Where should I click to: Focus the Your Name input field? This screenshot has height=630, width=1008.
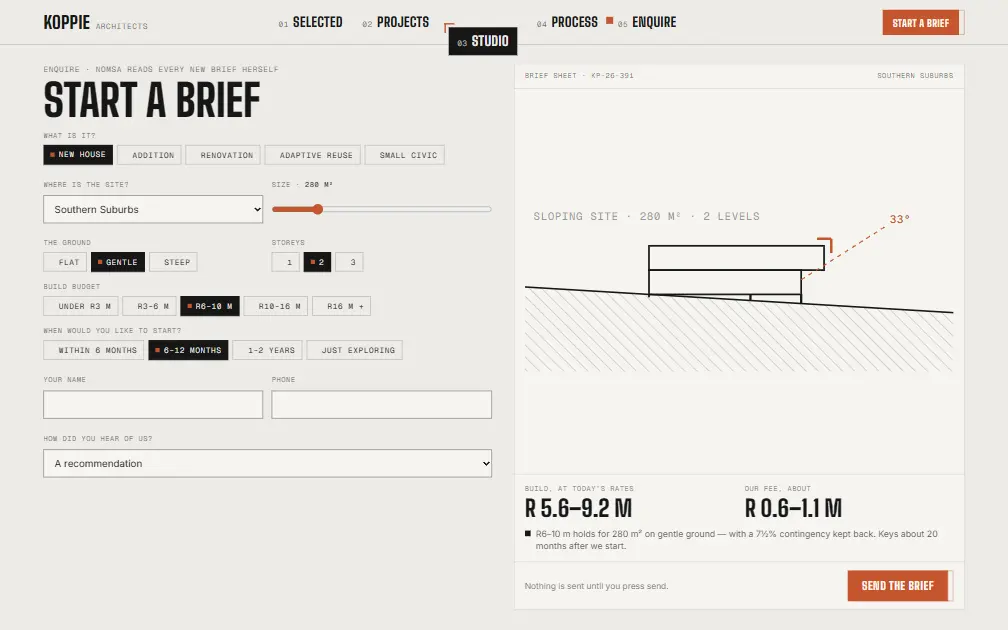(153, 404)
